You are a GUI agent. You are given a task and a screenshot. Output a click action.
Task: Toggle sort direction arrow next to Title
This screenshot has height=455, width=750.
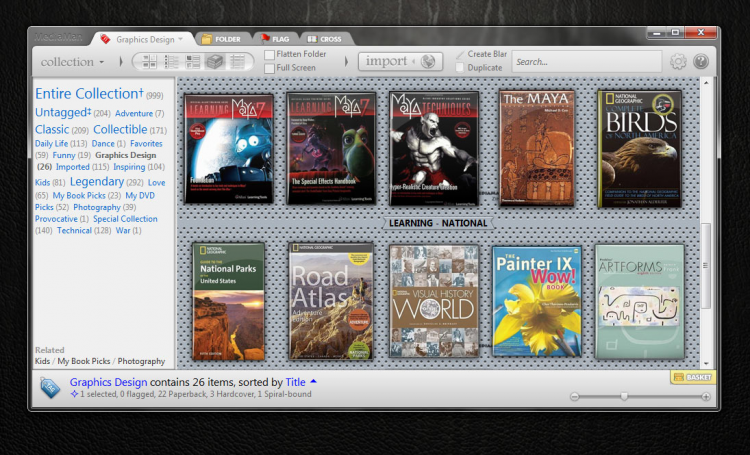[313, 381]
